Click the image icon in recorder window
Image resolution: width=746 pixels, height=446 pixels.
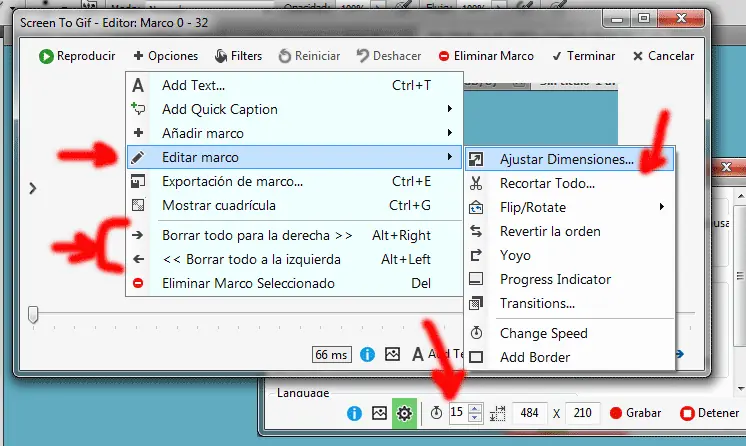379,413
